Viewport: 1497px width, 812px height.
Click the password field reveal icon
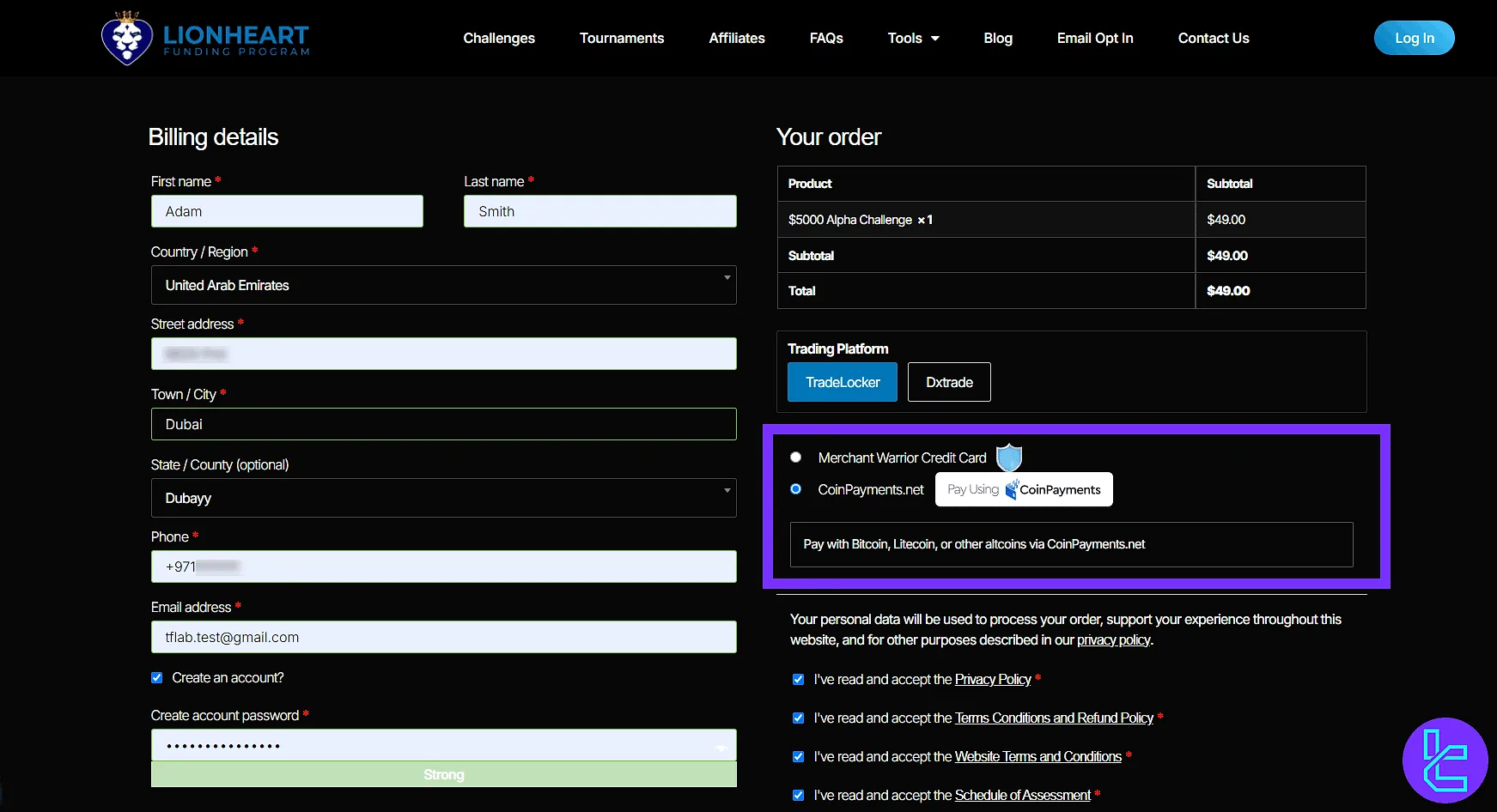pyautogui.click(x=721, y=747)
